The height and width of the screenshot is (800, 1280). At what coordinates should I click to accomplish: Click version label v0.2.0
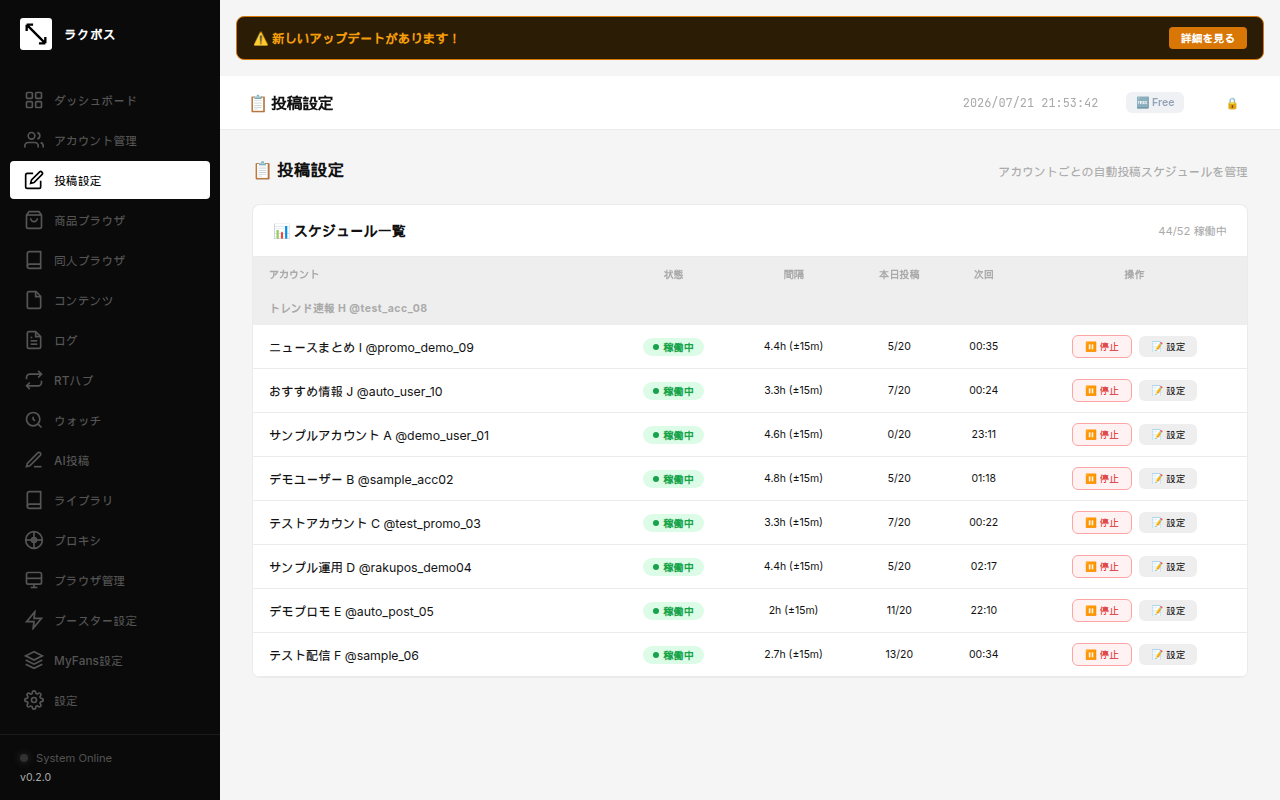coord(35,777)
